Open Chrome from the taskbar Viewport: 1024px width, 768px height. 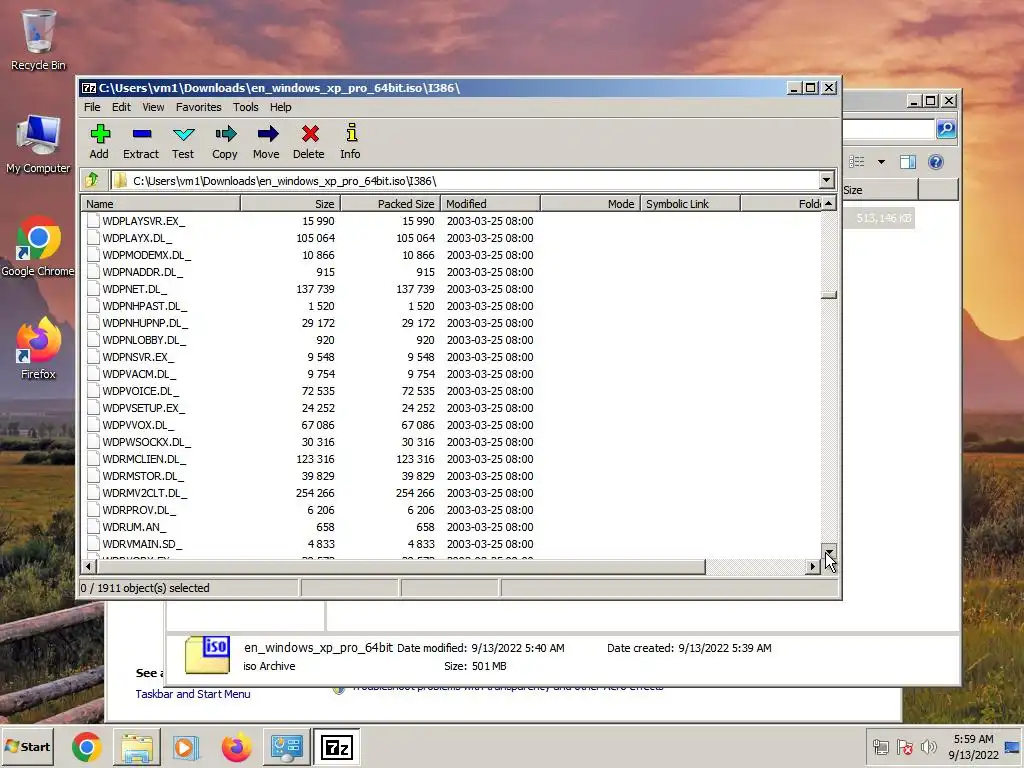tap(87, 747)
